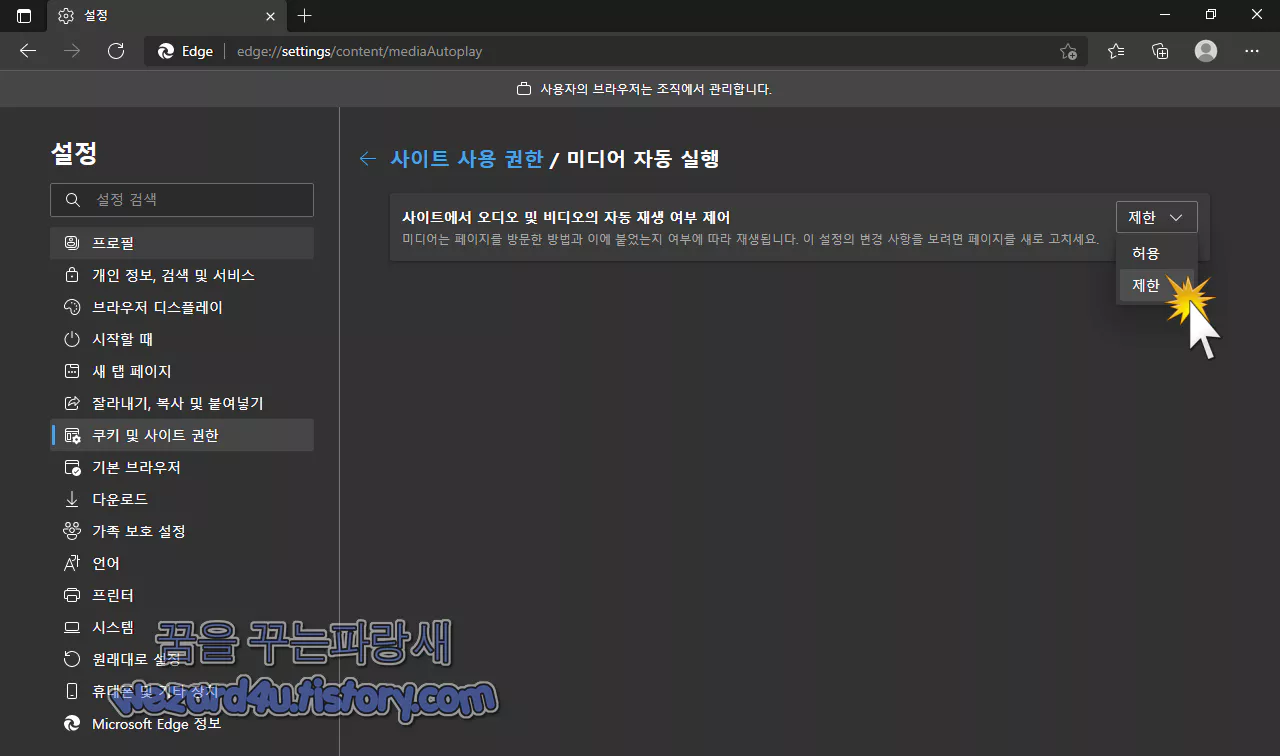The height and width of the screenshot is (756, 1280).
Task: Open the favorites star icon
Action: coord(1116,51)
